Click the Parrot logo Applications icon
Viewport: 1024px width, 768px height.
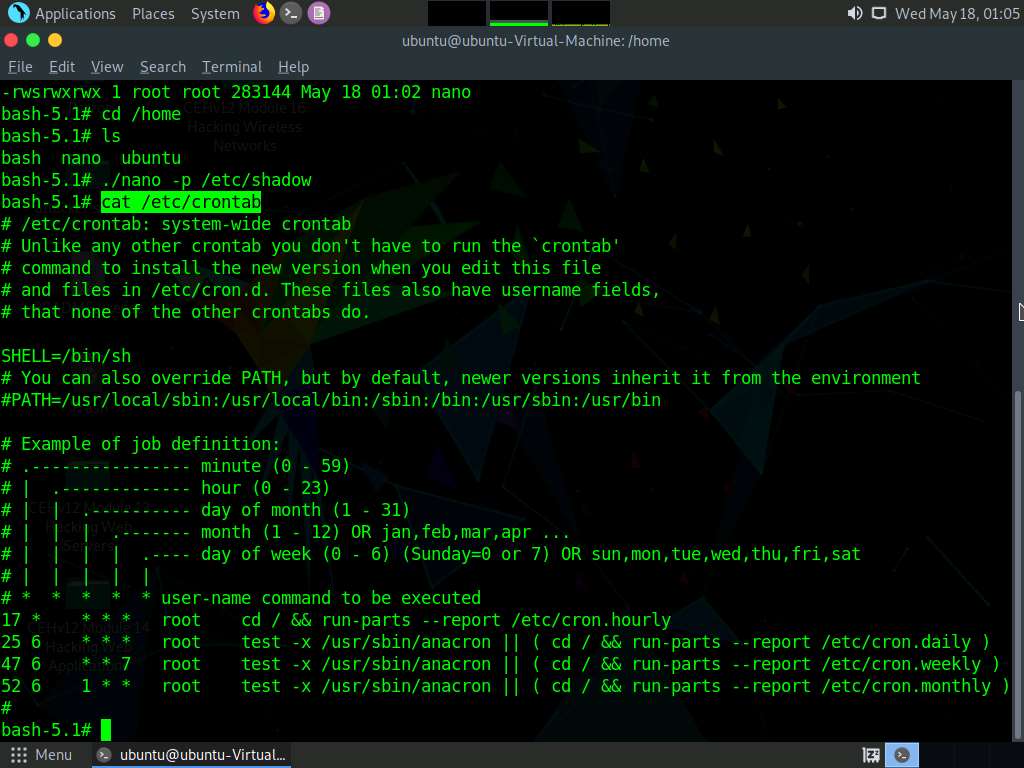point(18,13)
